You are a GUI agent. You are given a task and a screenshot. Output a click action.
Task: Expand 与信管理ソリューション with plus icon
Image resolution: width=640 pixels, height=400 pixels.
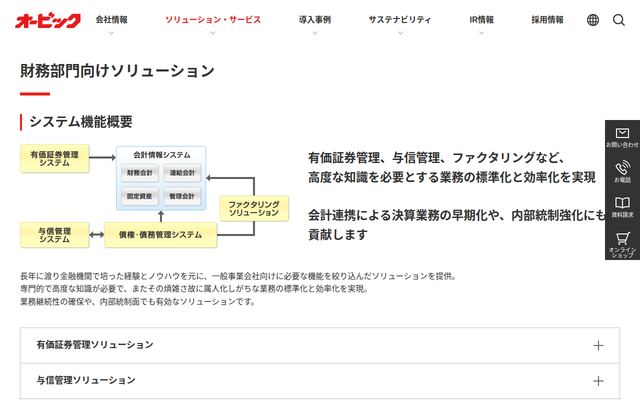click(598, 381)
